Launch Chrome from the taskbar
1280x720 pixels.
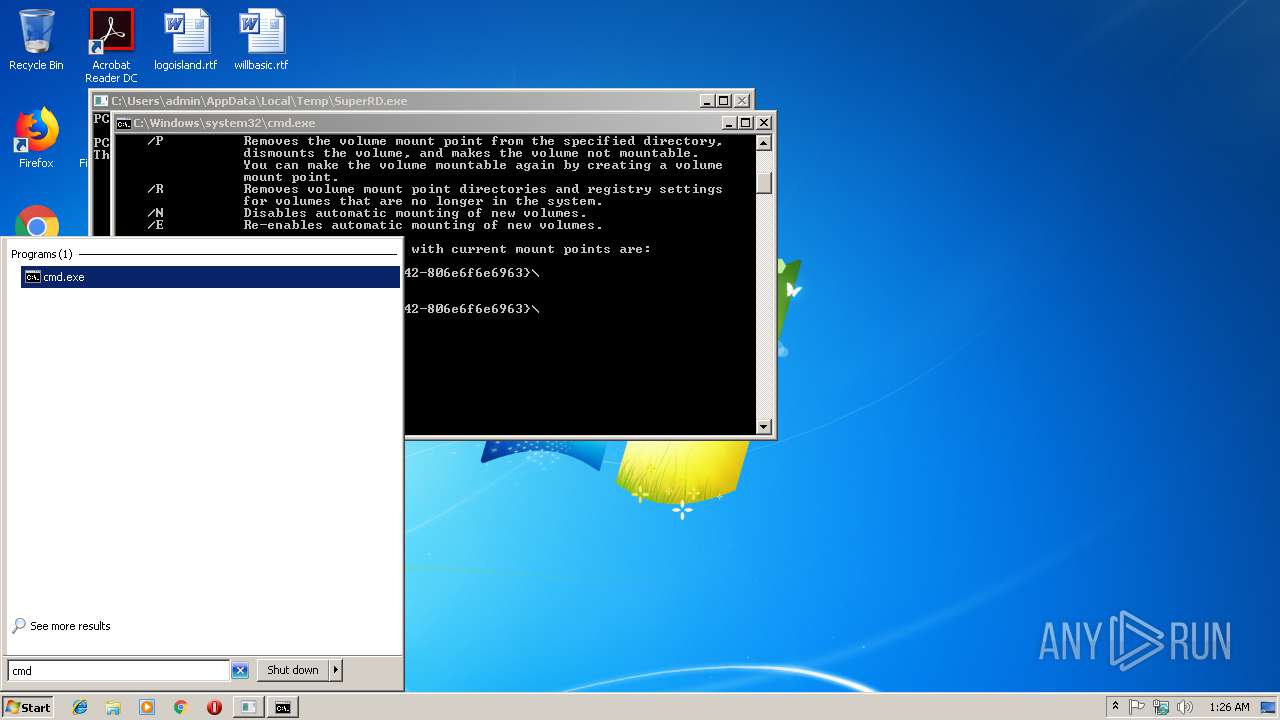coord(180,707)
